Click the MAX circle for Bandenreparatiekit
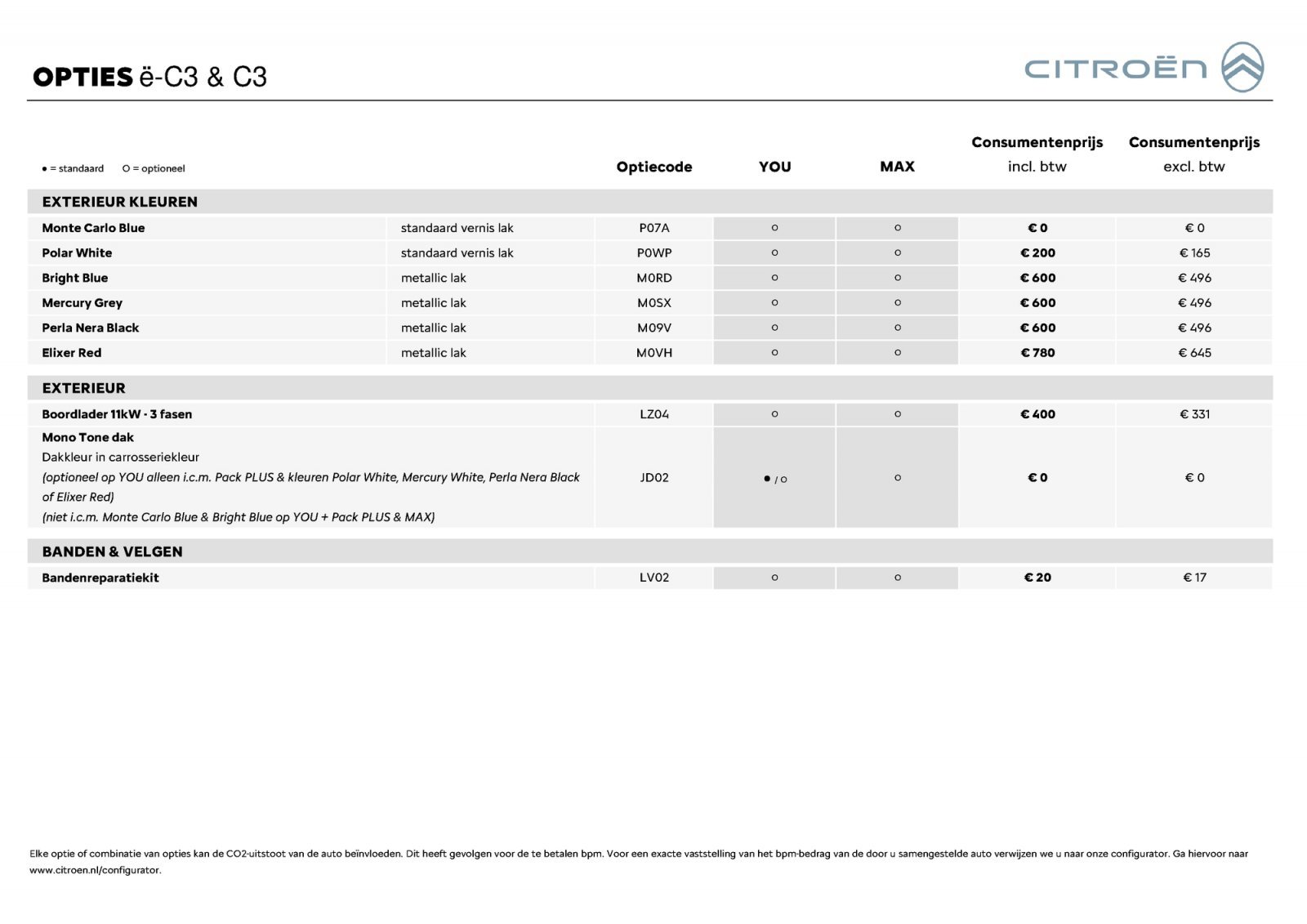Screen dimensions: 1307x924 click(897, 578)
